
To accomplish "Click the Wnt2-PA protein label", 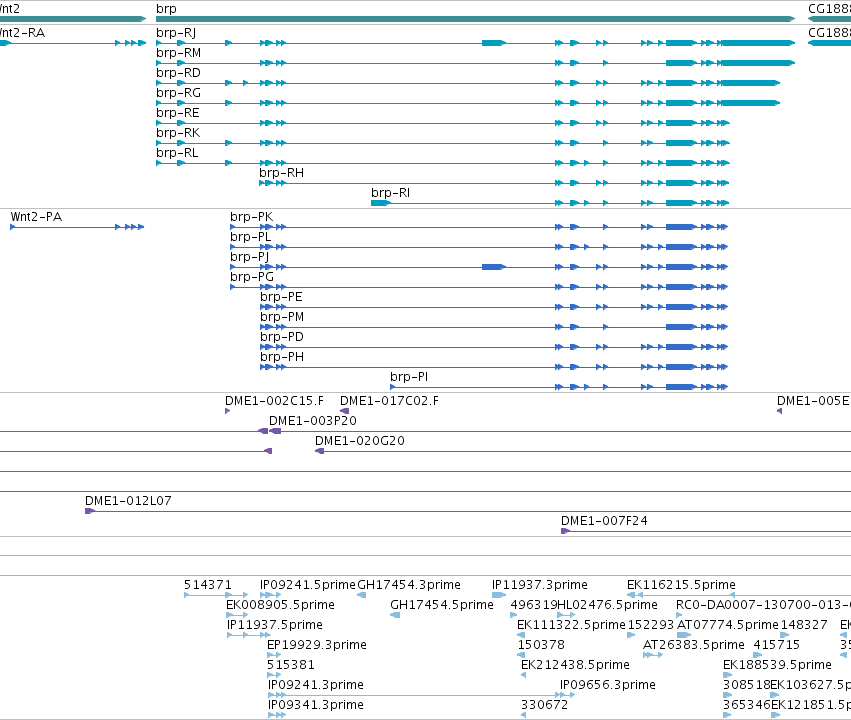I will tap(36, 217).
